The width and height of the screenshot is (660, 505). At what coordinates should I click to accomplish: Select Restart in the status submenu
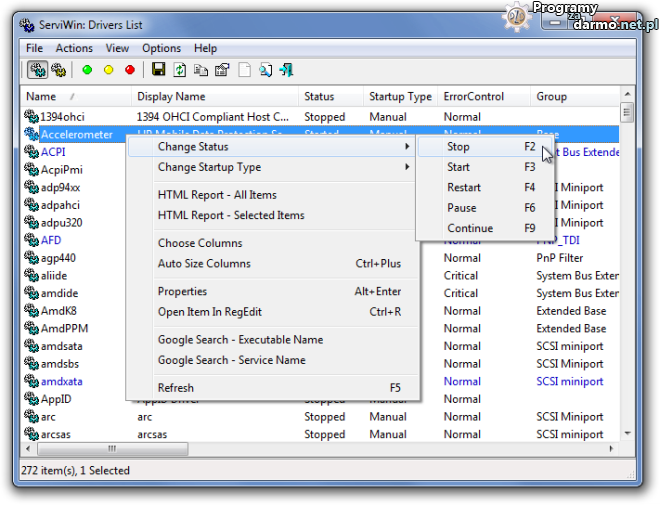pos(464,187)
